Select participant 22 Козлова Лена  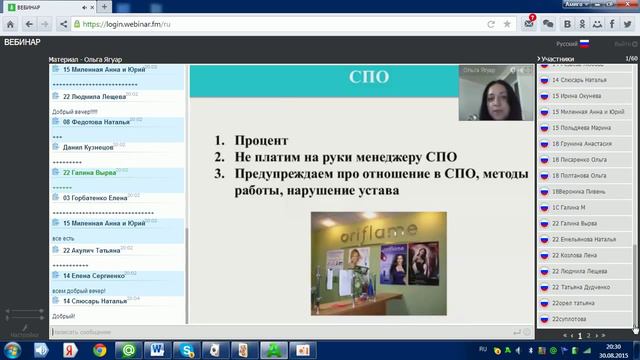click(x=585, y=255)
